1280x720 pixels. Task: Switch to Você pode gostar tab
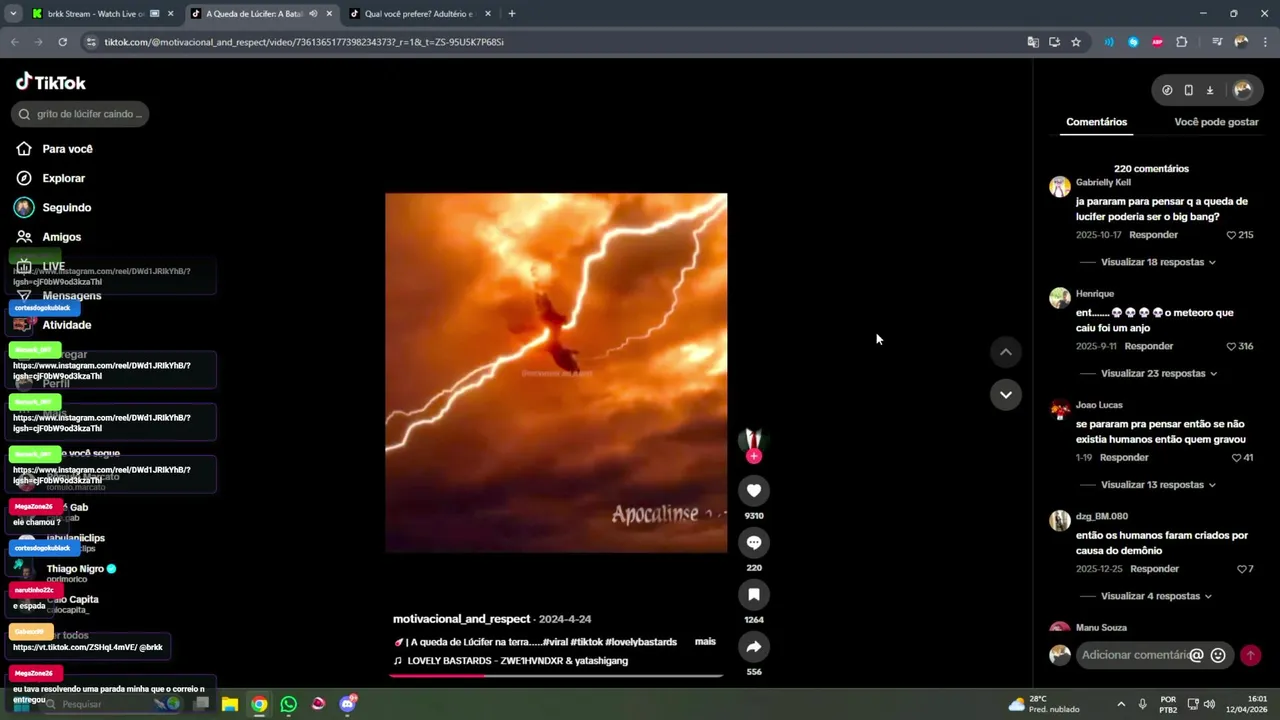1216,122
